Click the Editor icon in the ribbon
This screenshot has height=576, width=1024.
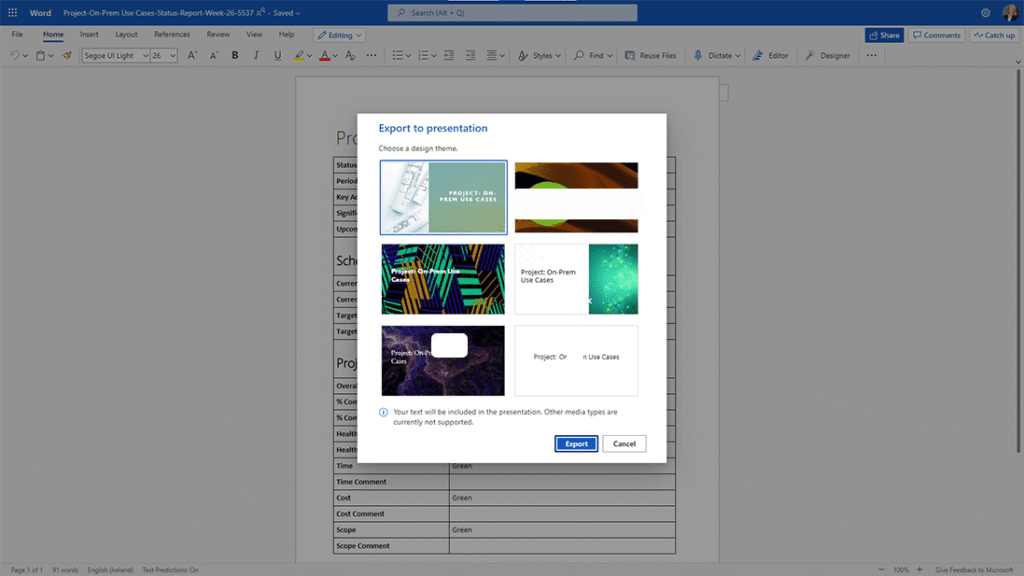pos(771,56)
